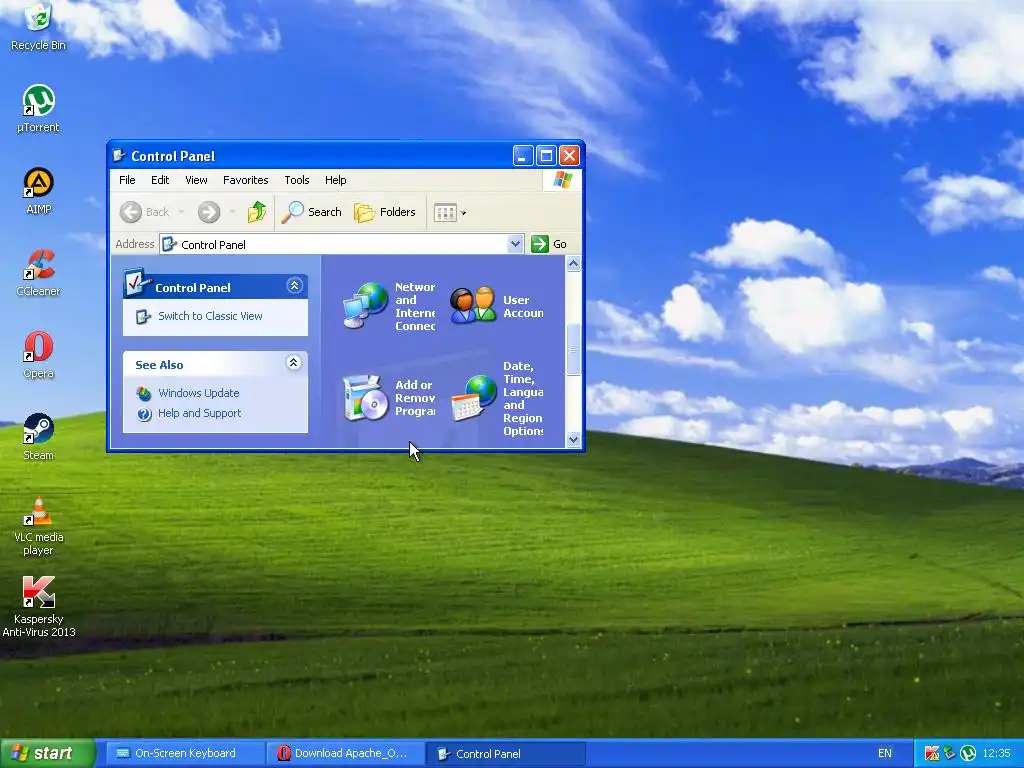Screen dimensions: 1024x768
Task: Click the scrollbar down arrow
Action: pos(573,439)
